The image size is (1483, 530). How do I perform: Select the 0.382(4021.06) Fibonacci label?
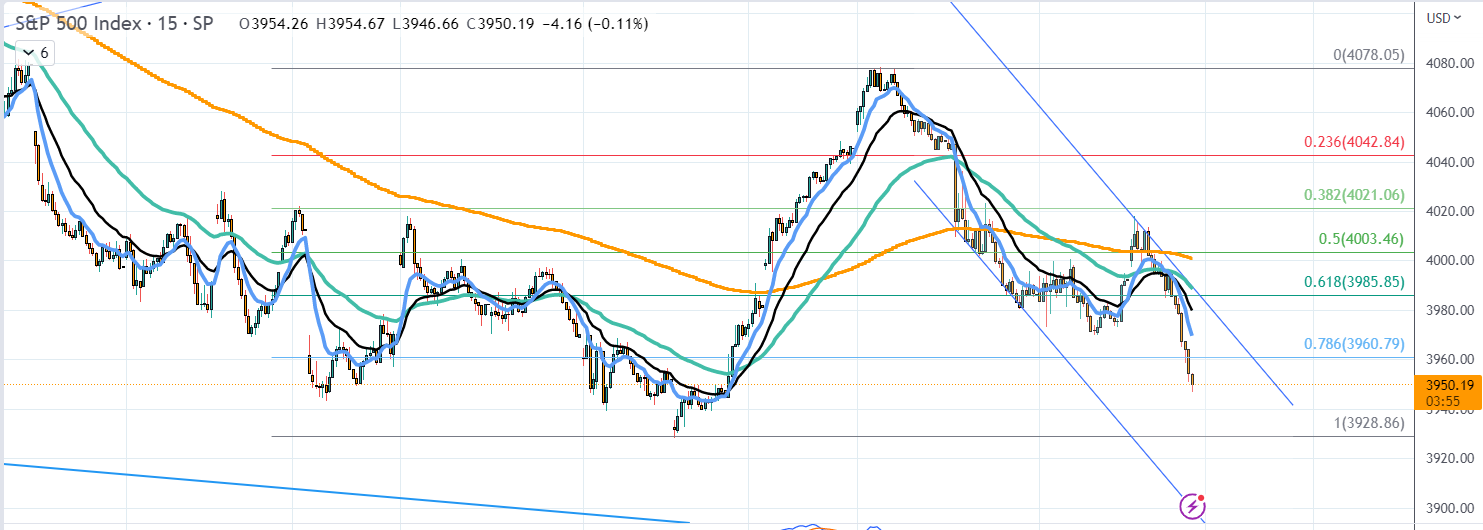coord(1355,196)
